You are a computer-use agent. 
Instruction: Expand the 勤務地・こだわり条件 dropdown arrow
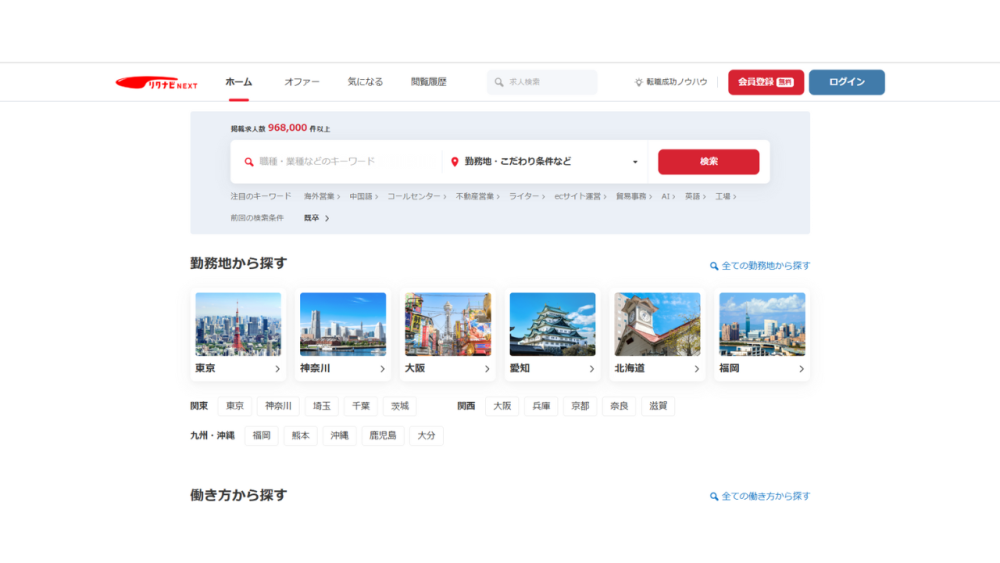pos(634,162)
